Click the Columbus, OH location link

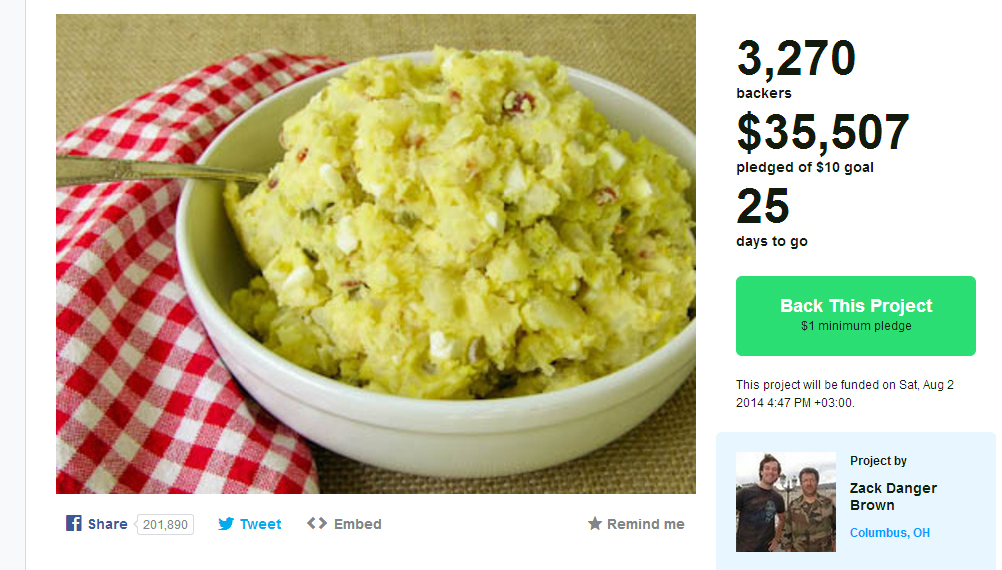[x=890, y=532]
